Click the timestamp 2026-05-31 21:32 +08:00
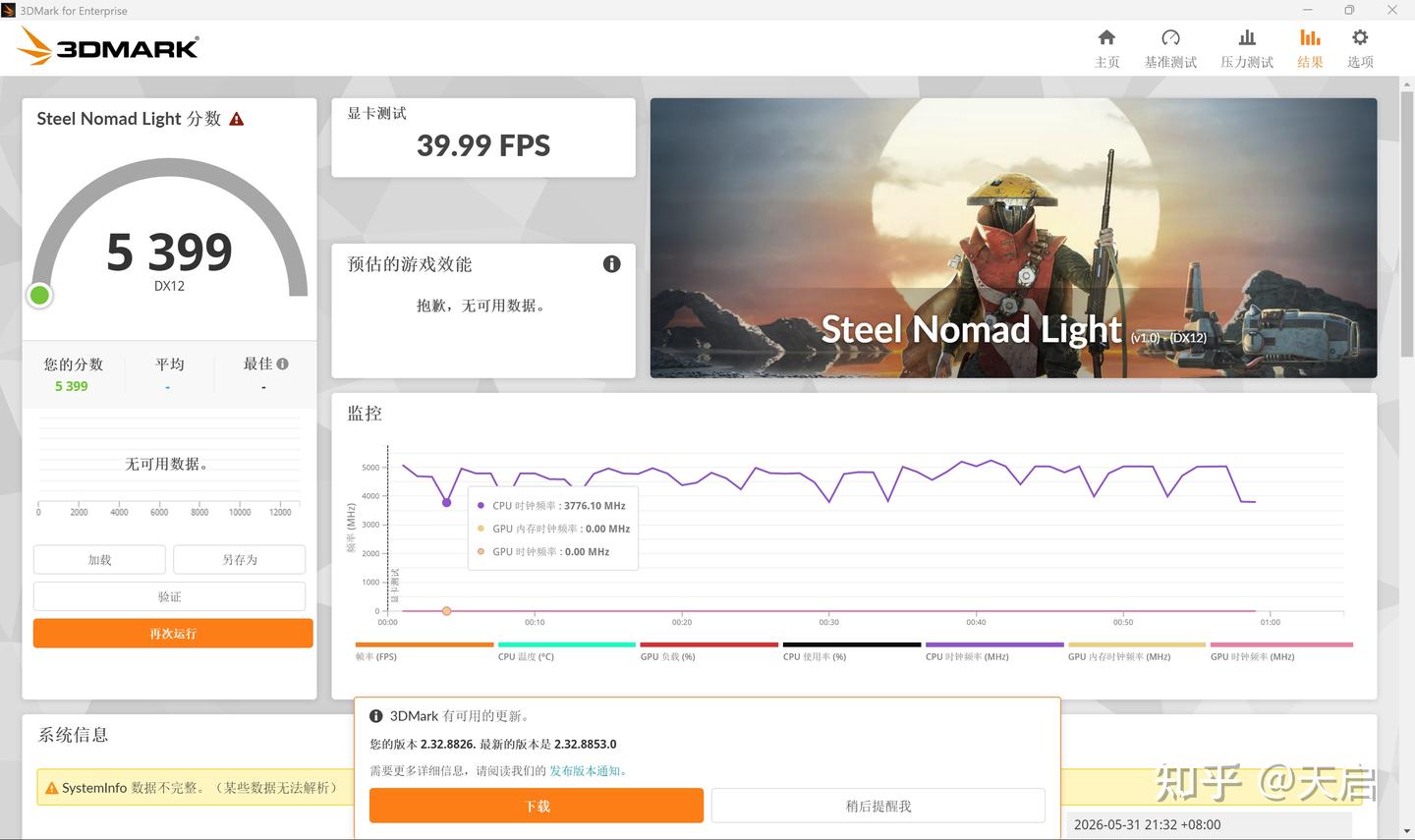 (x=1148, y=824)
